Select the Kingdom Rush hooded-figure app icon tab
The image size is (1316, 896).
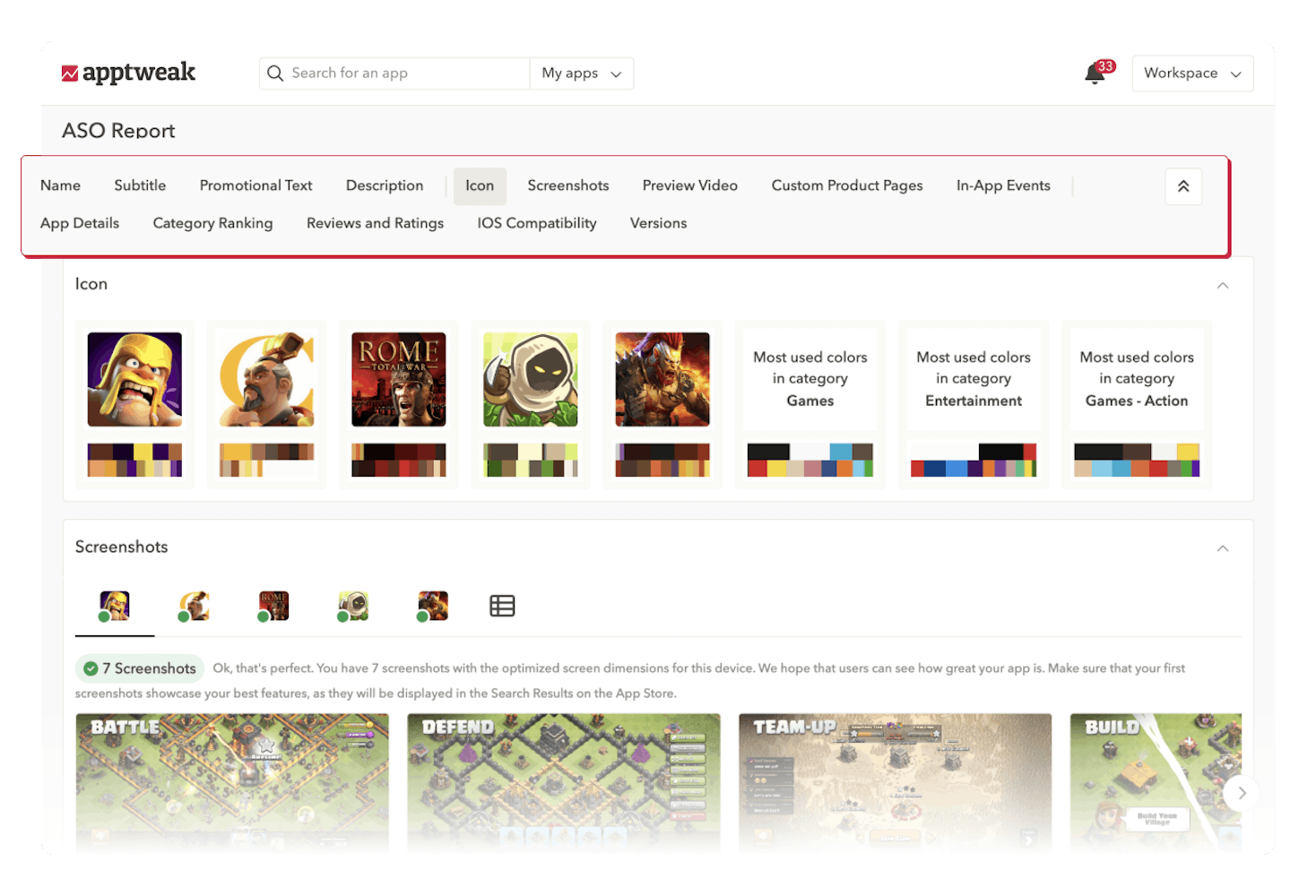tap(352, 606)
